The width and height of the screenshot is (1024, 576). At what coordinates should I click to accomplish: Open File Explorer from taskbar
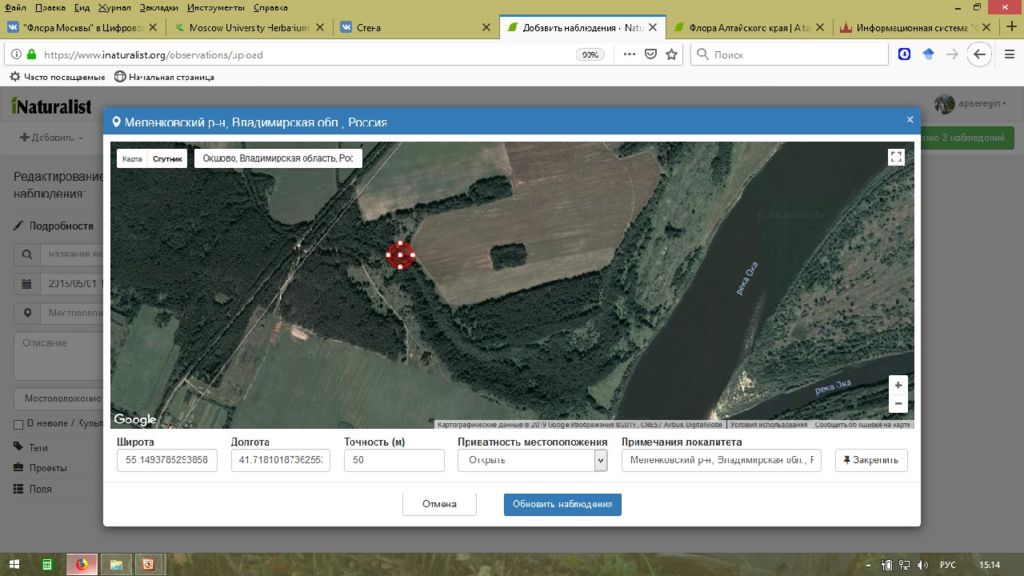[x=116, y=564]
